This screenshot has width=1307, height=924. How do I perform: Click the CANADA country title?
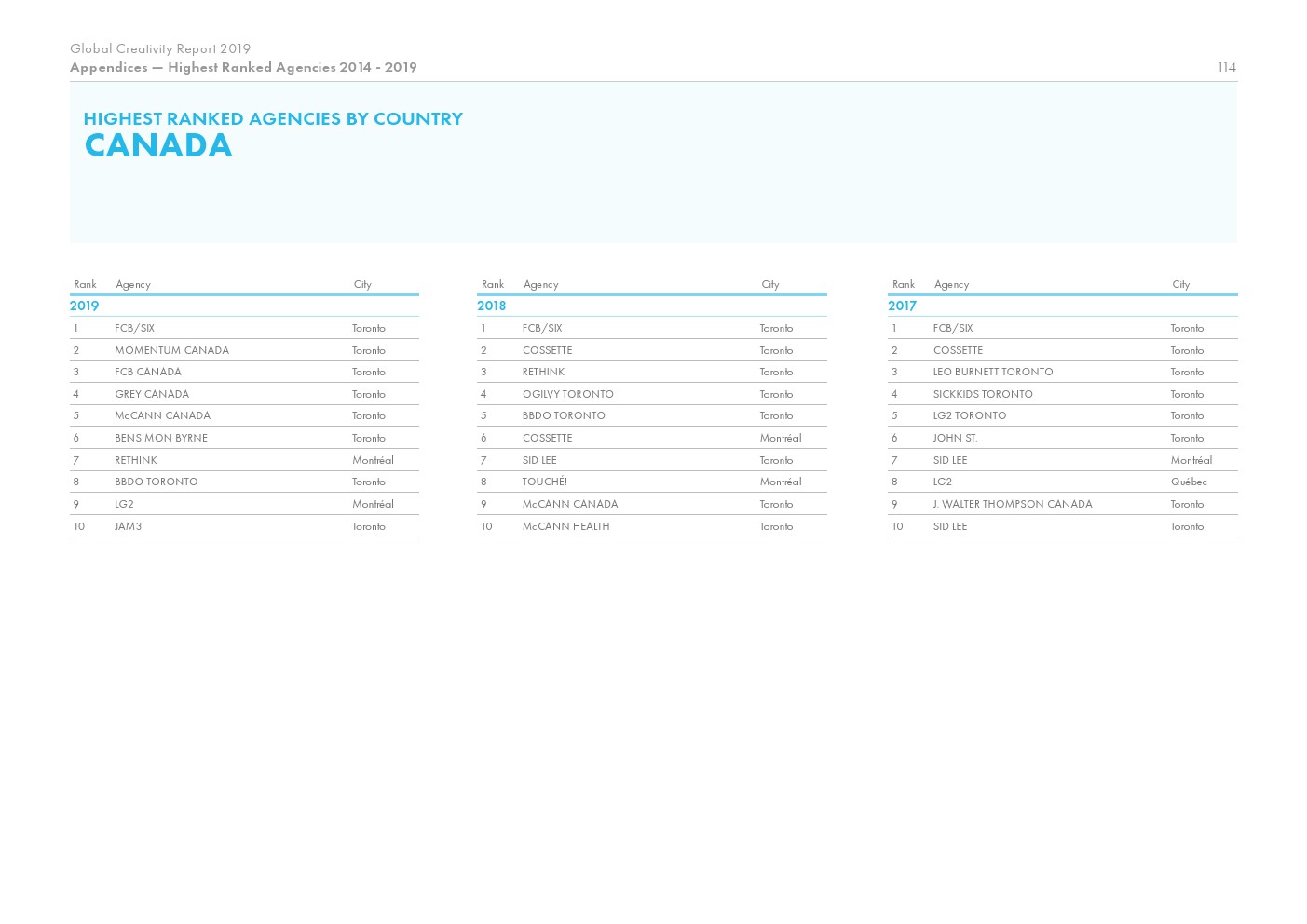pyautogui.click(x=157, y=145)
